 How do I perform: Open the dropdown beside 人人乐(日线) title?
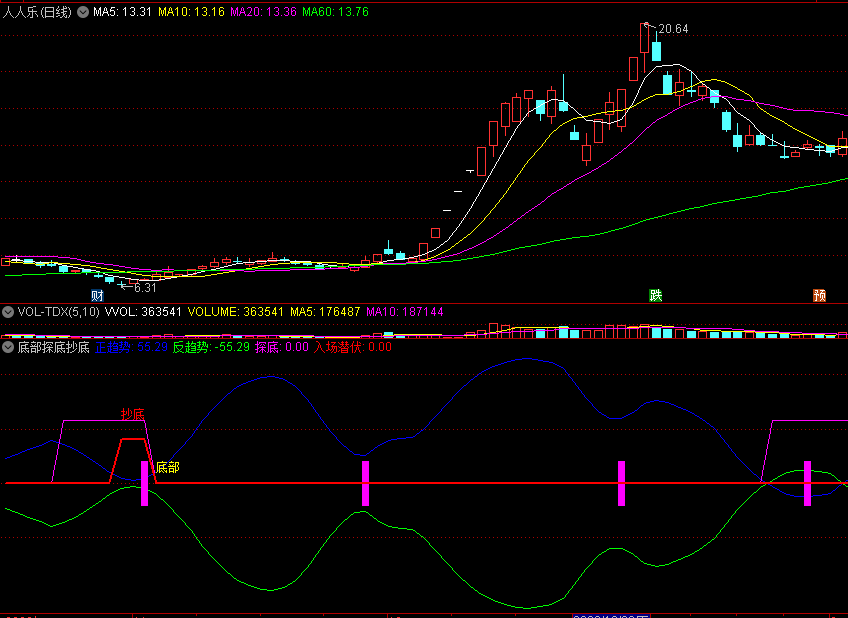(83, 12)
